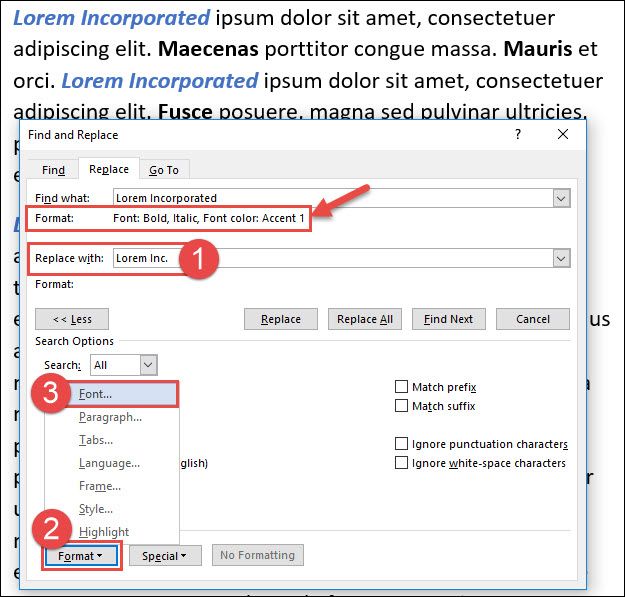Choose Language... from the Format menu
Screen dimensions: 625x597
click(x=112, y=463)
